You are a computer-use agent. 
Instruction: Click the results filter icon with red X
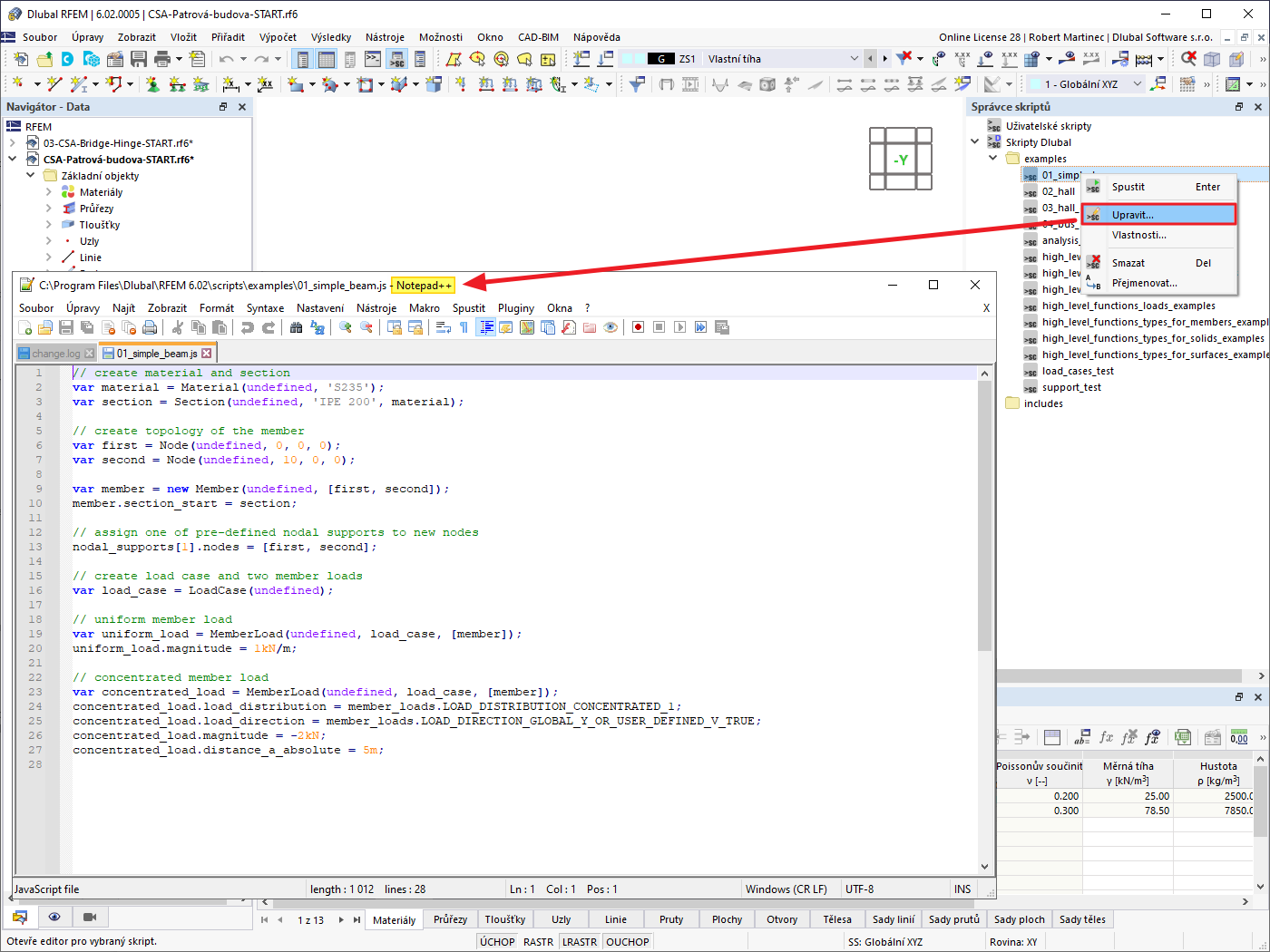pyautogui.click(x=904, y=59)
